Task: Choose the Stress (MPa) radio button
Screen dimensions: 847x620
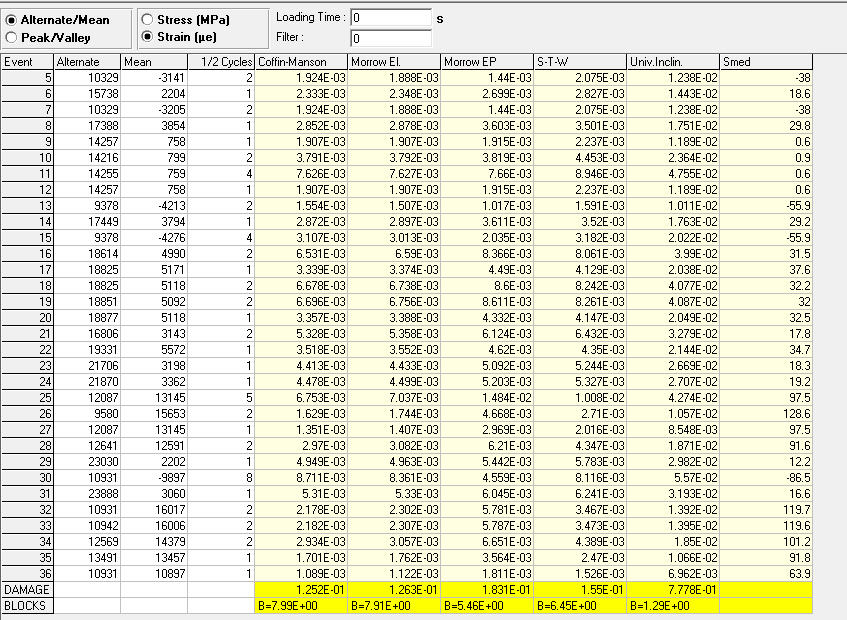Action: click(x=147, y=20)
